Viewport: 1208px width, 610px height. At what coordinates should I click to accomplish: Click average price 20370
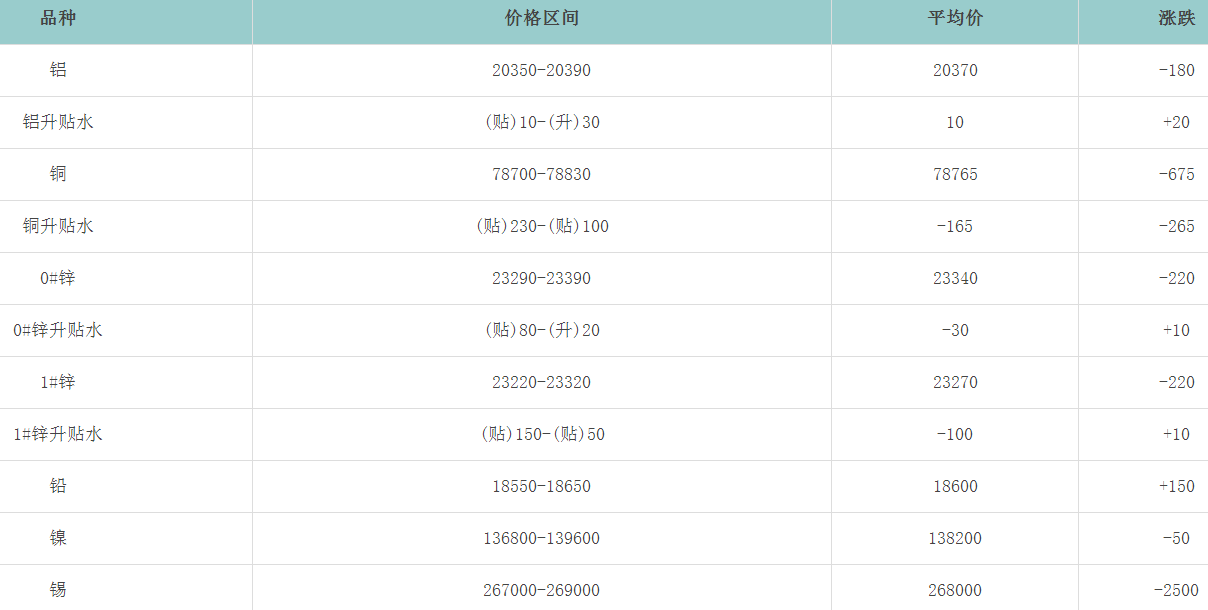(x=954, y=71)
